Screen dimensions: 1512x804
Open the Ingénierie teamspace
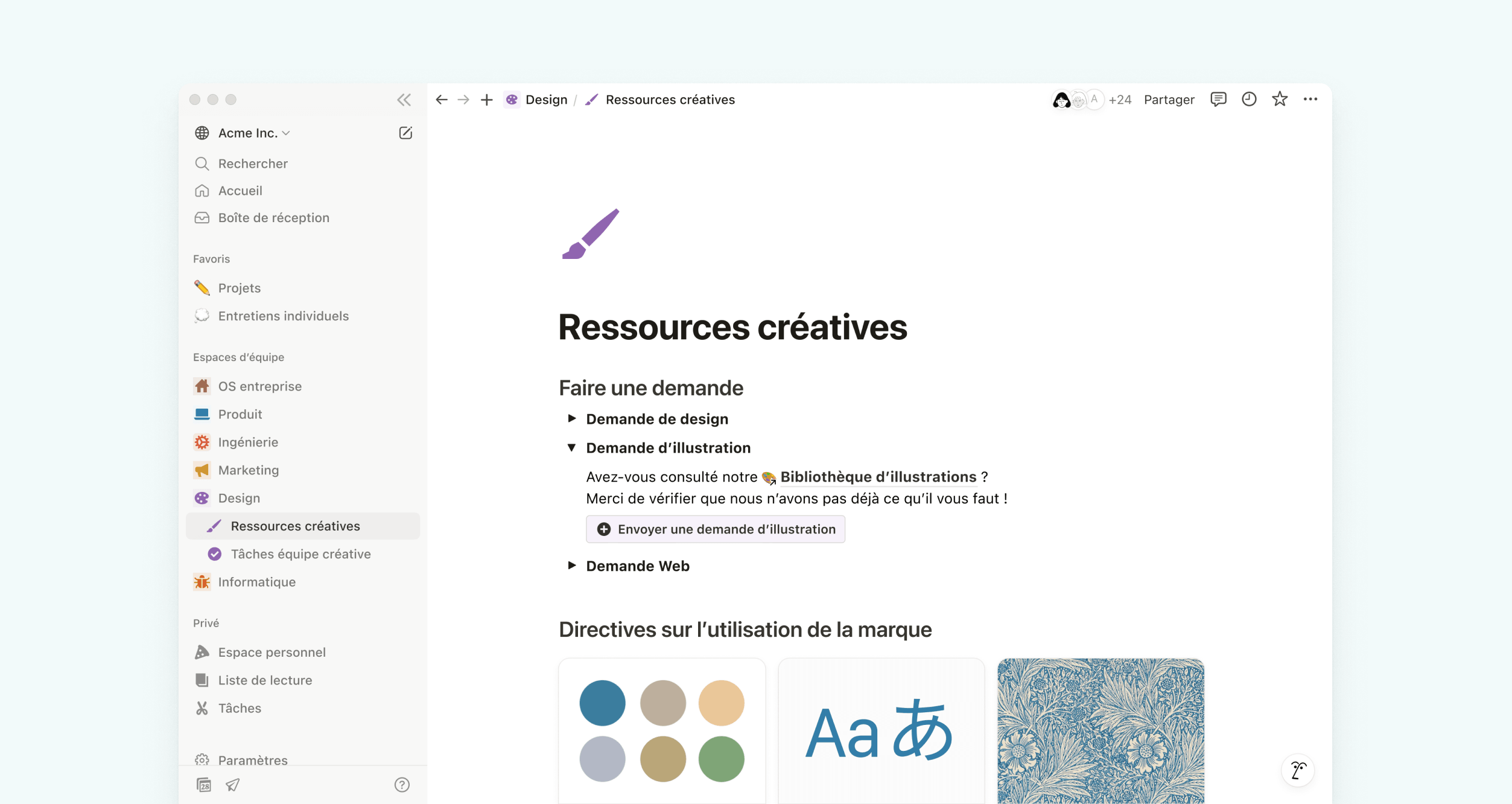pyautogui.click(x=303, y=442)
